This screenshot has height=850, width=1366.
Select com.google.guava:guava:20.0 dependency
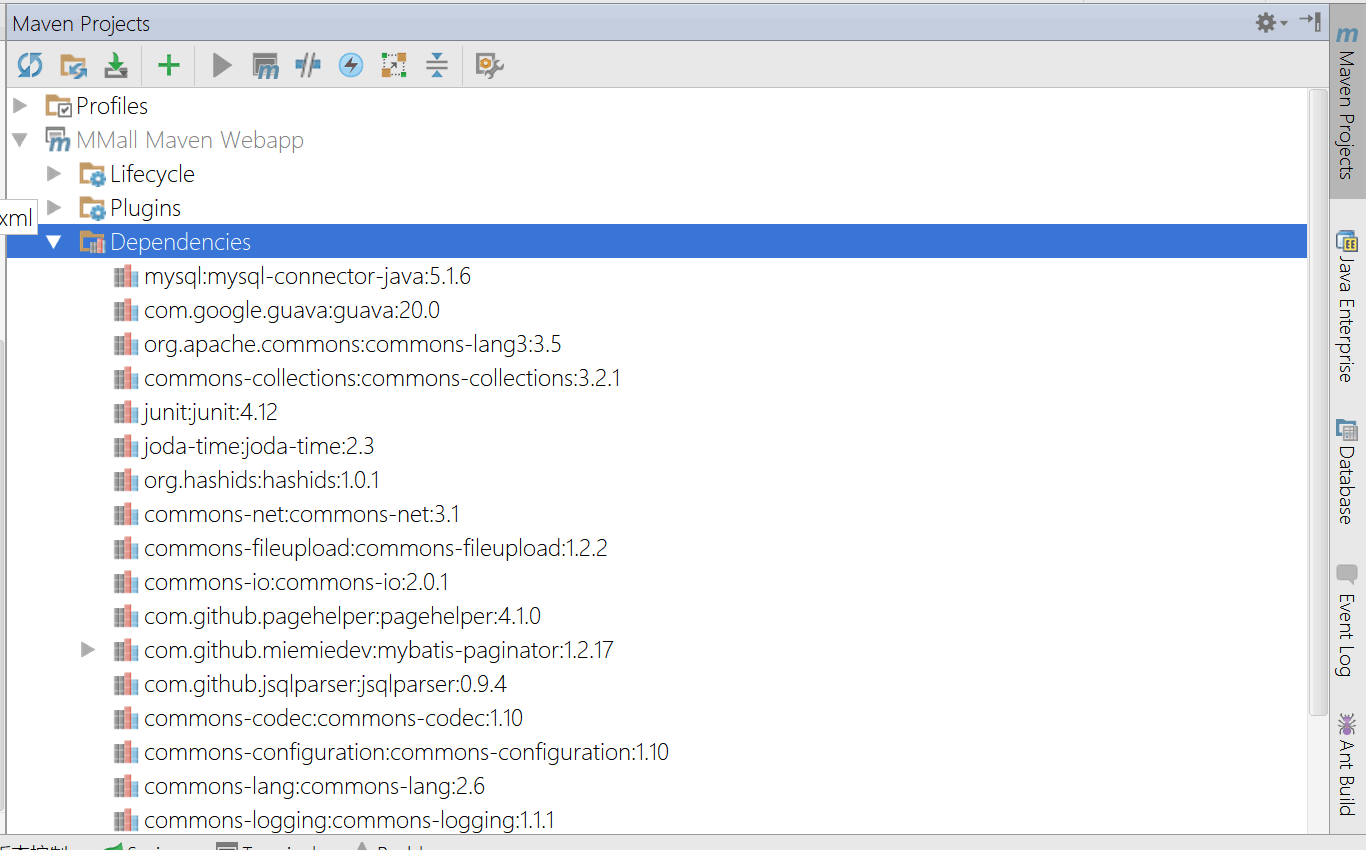click(x=292, y=310)
